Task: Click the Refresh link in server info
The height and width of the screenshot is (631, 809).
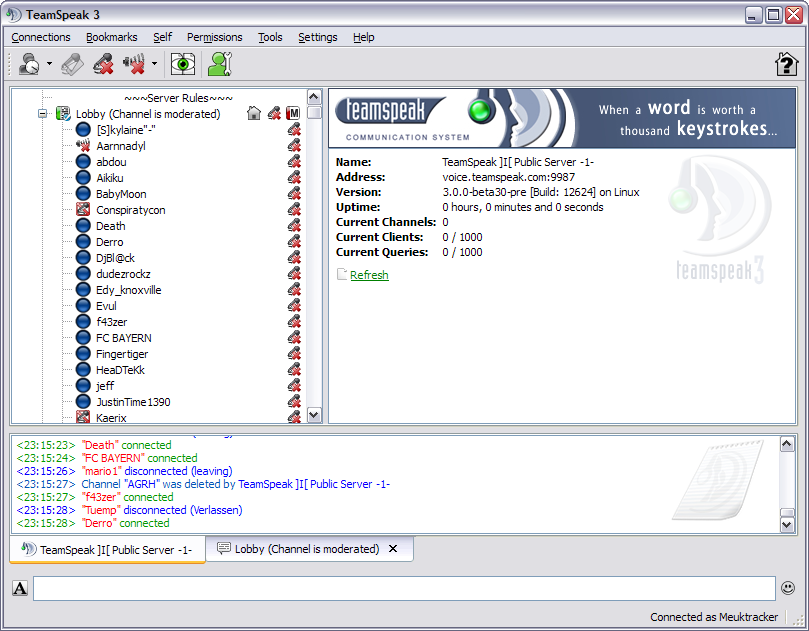Action: click(369, 275)
